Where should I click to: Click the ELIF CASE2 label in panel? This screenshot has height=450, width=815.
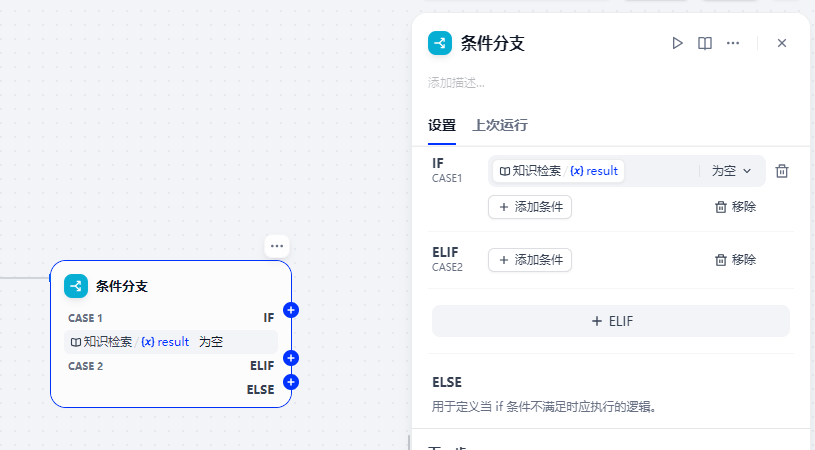447,259
